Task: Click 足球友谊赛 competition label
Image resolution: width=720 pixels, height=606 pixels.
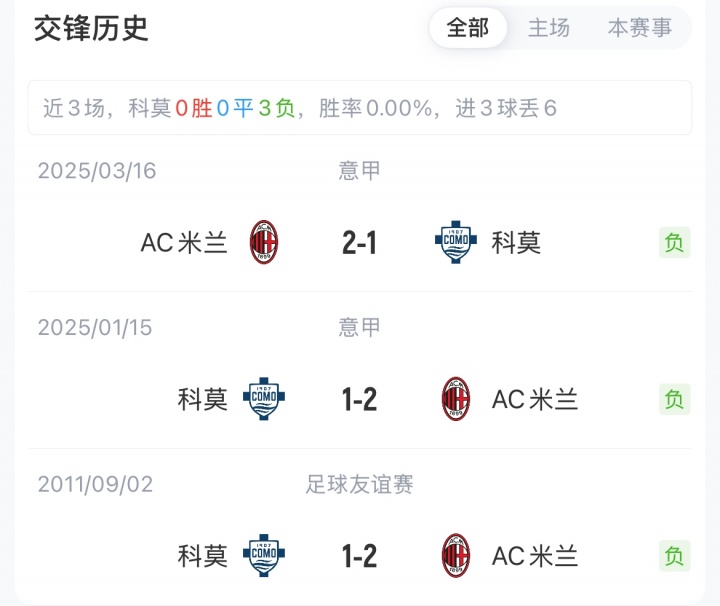Action: coord(360,485)
